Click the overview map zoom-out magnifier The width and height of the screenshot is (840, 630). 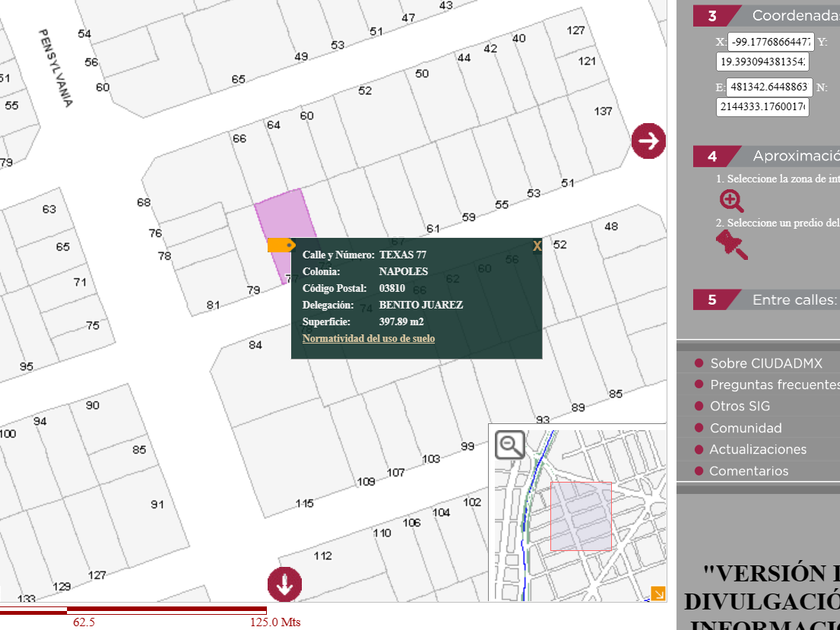pos(510,444)
